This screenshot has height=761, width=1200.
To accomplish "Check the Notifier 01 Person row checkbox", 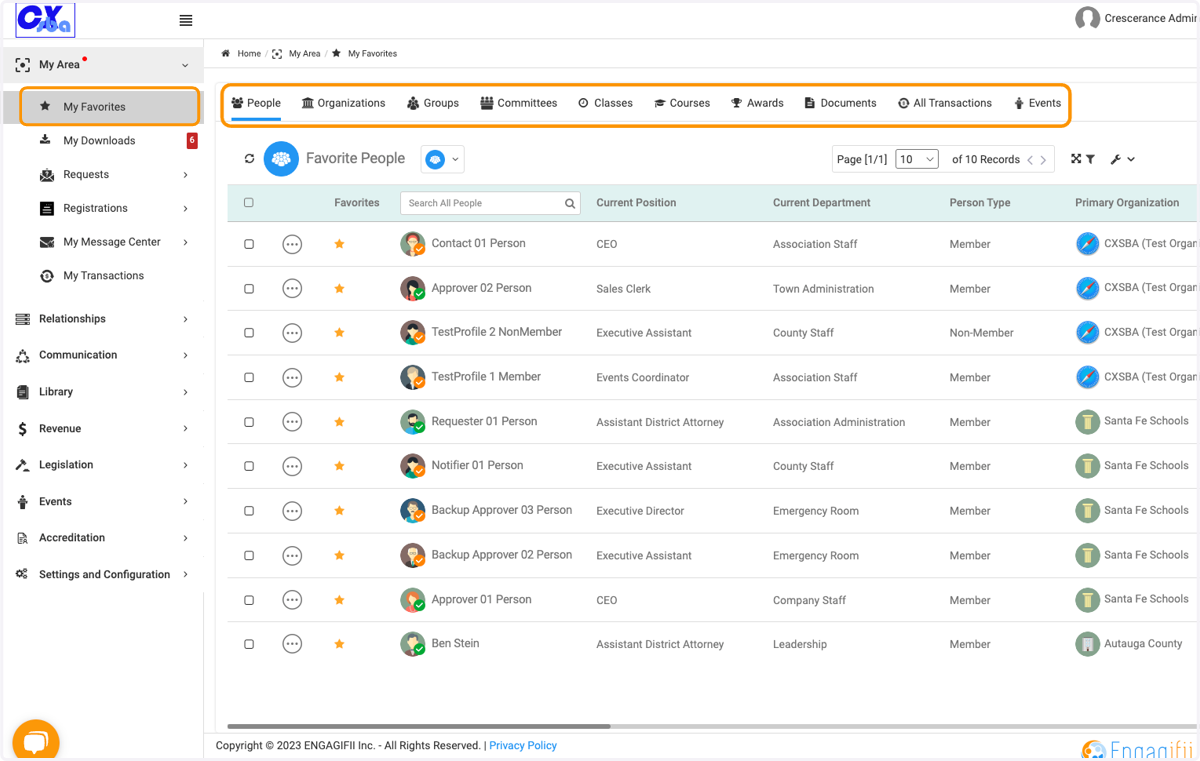I will coord(249,466).
